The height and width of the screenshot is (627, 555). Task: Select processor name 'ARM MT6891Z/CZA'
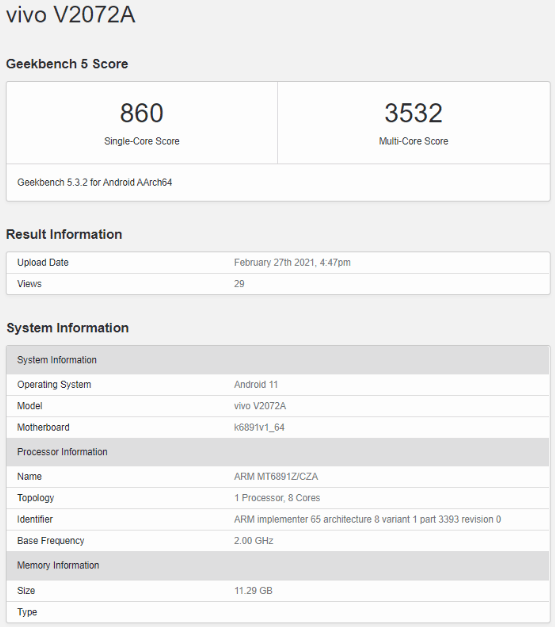(x=276, y=477)
